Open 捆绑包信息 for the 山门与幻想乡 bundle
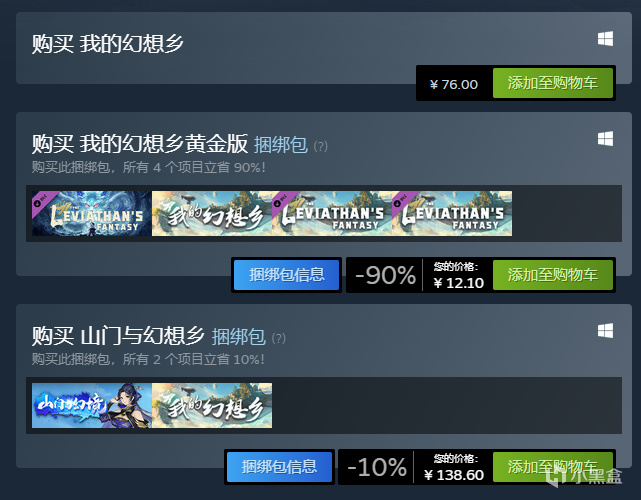641x500 pixels. click(279, 467)
